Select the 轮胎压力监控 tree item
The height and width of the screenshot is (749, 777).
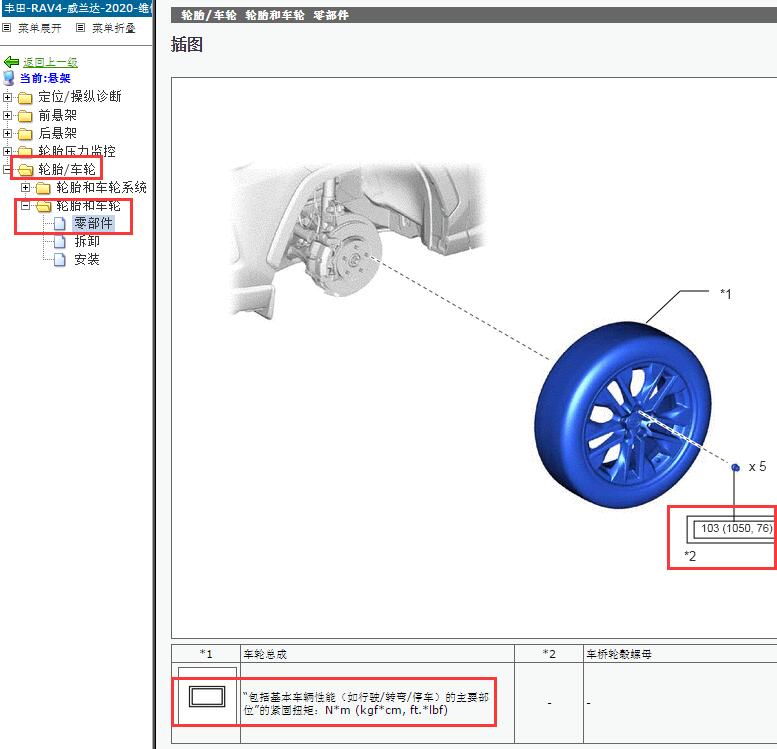tap(77, 151)
